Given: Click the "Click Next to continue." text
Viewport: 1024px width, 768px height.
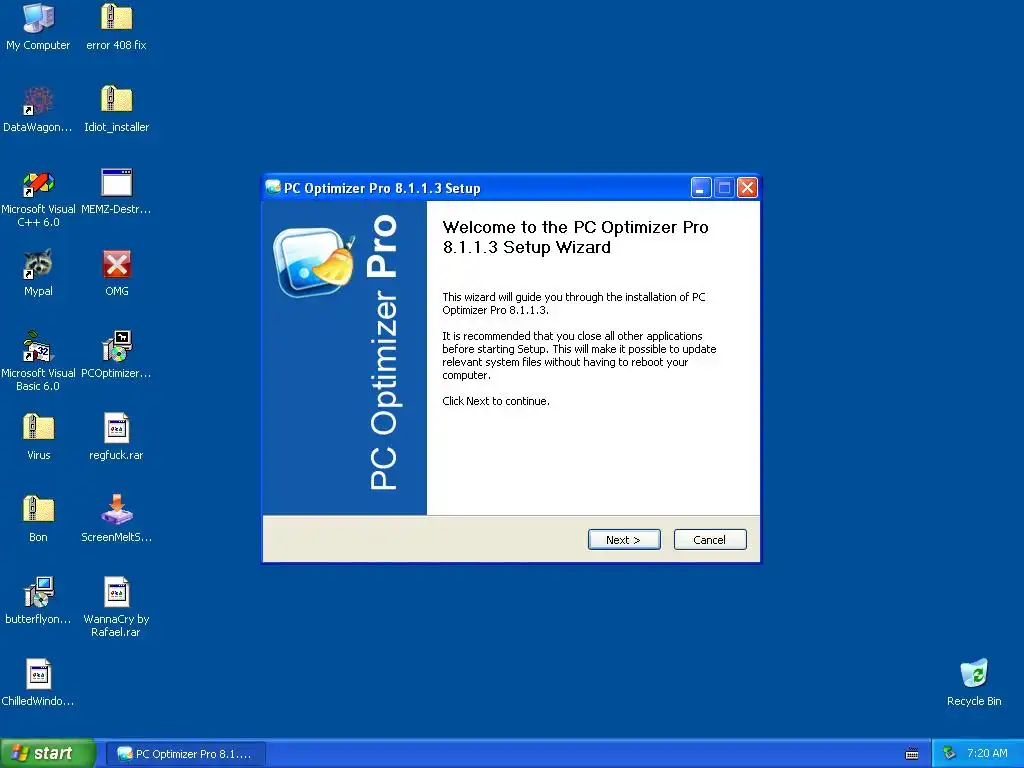Looking at the screenshot, I should (x=496, y=401).
